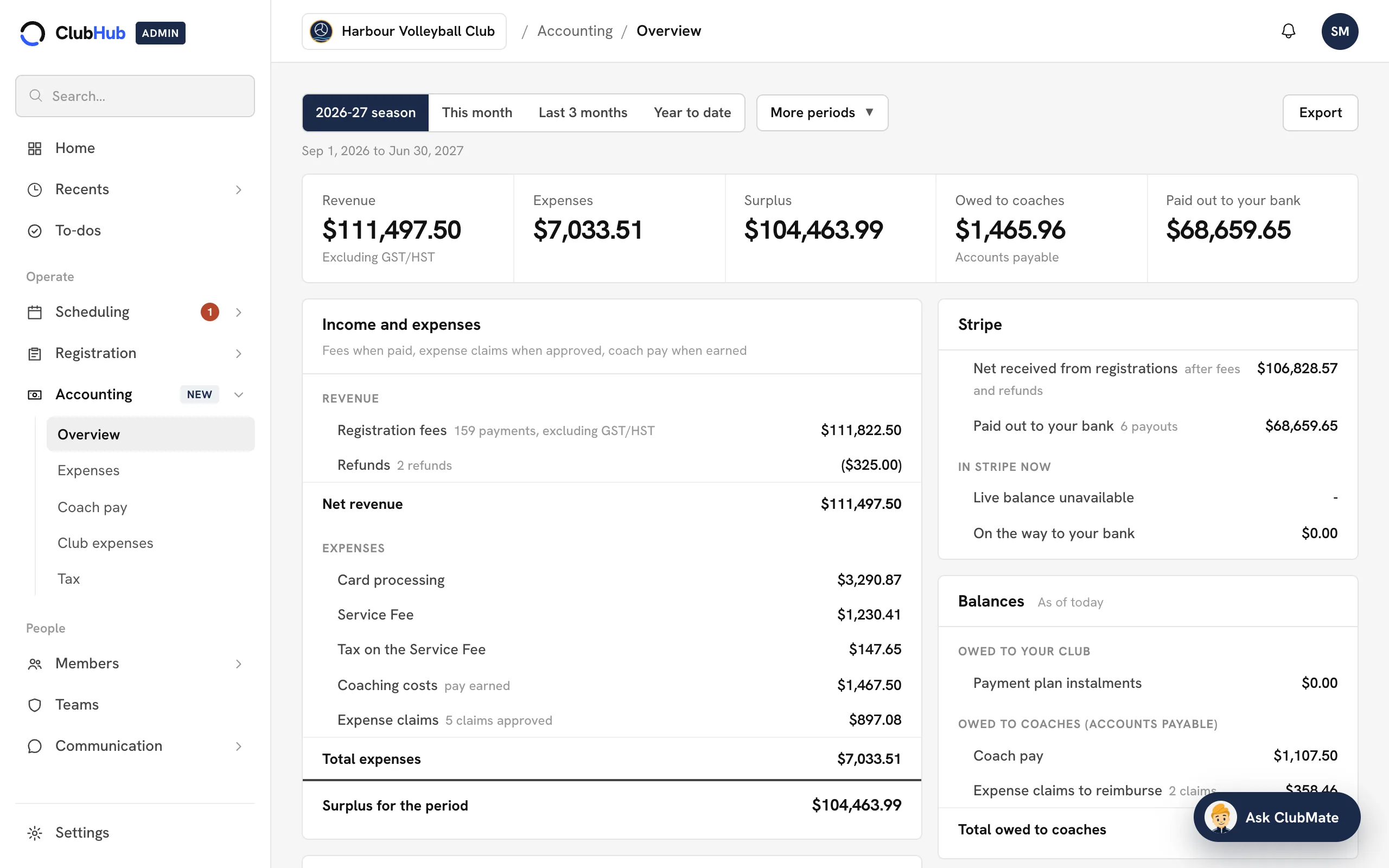Click the Export button
This screenshot has height=868, width=1389.
coord(1320,112)
